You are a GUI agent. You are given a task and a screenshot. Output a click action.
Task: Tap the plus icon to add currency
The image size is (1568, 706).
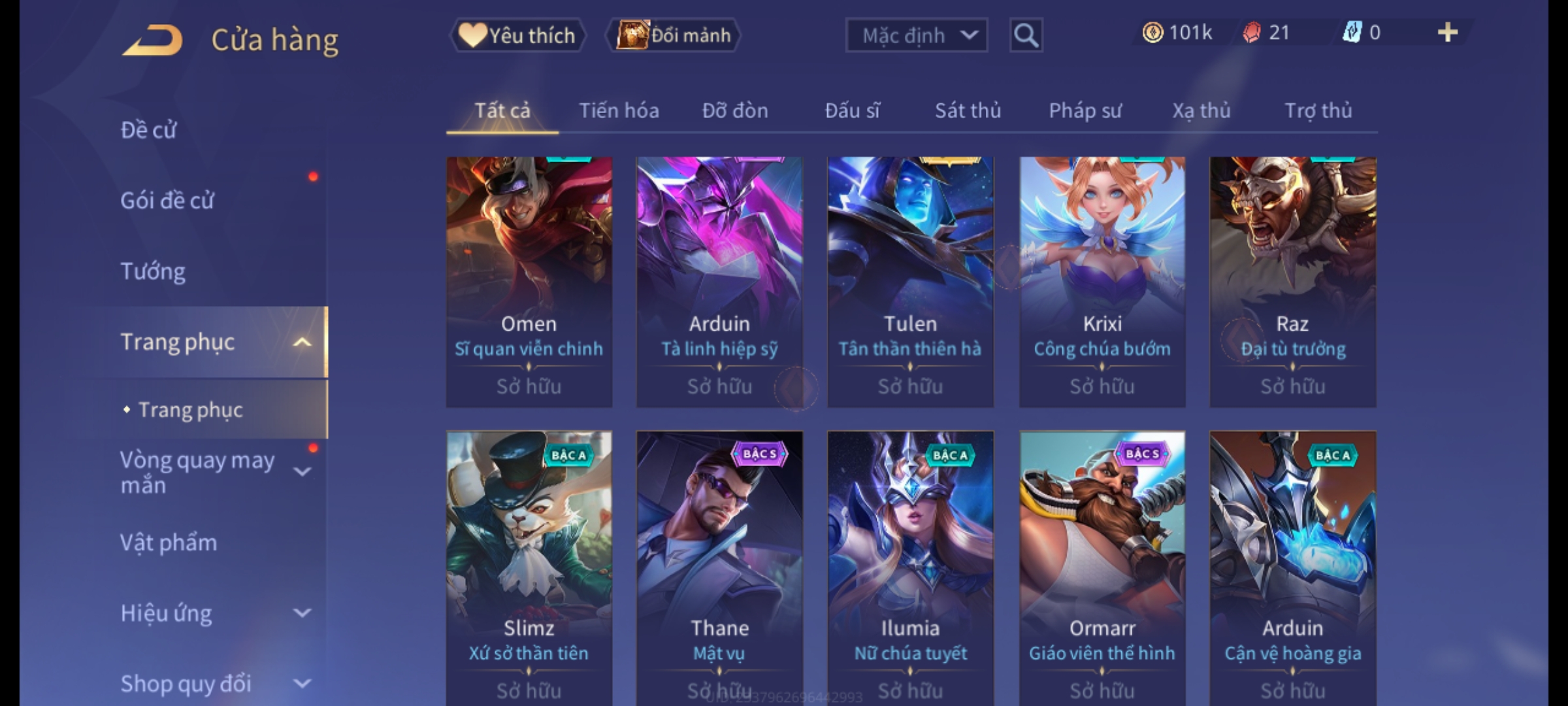[x=1448, y=33]
